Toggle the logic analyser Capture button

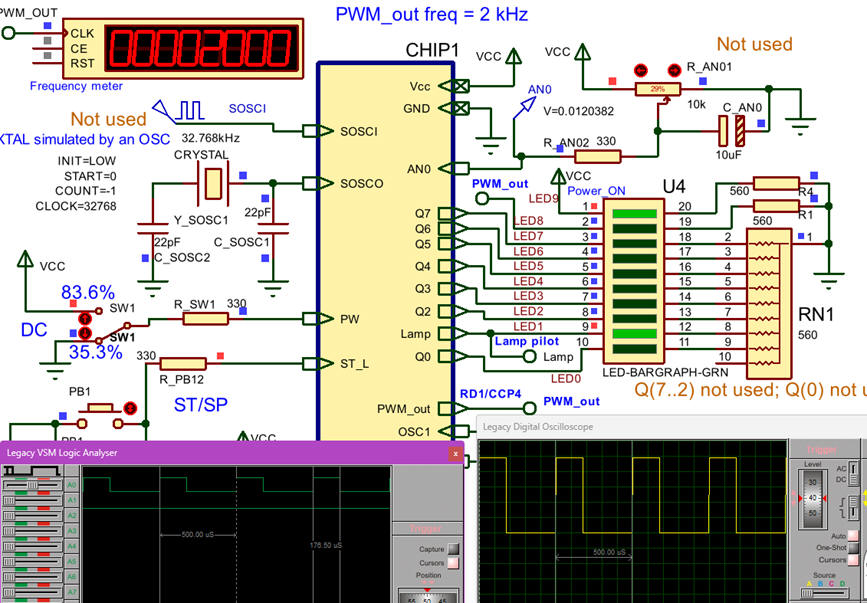click(x=453, y=548)
